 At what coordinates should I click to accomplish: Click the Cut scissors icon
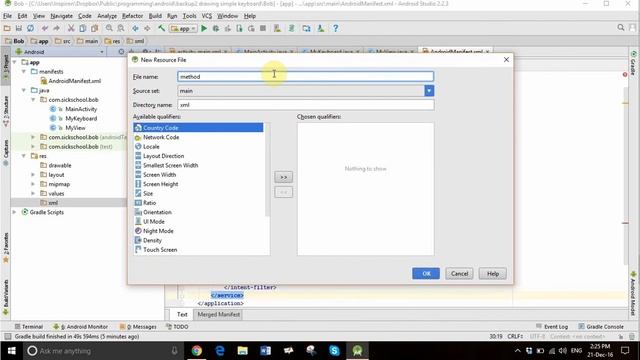click(71, 28)
